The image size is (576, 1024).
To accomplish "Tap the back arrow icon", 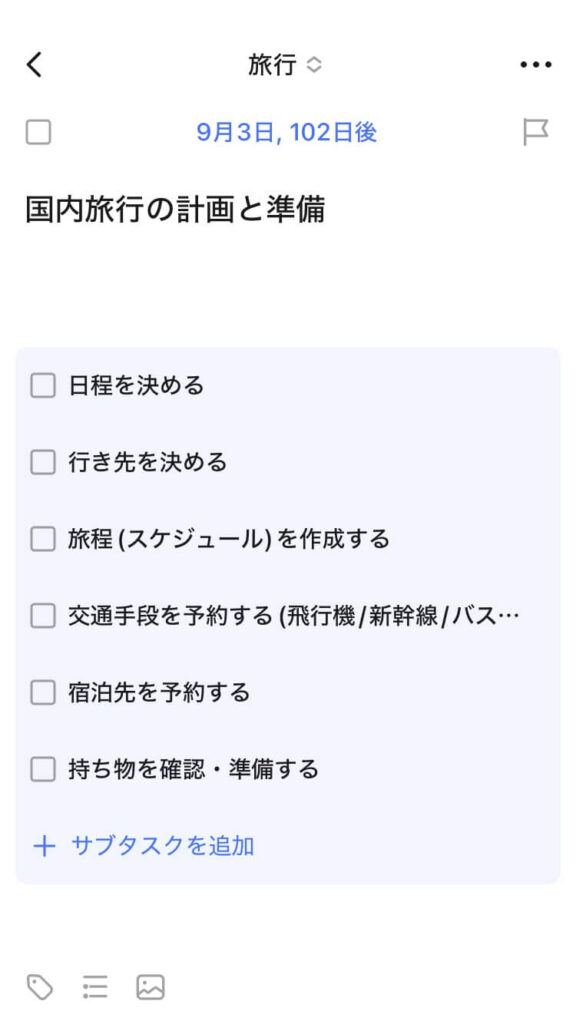I will click(34, 65).
